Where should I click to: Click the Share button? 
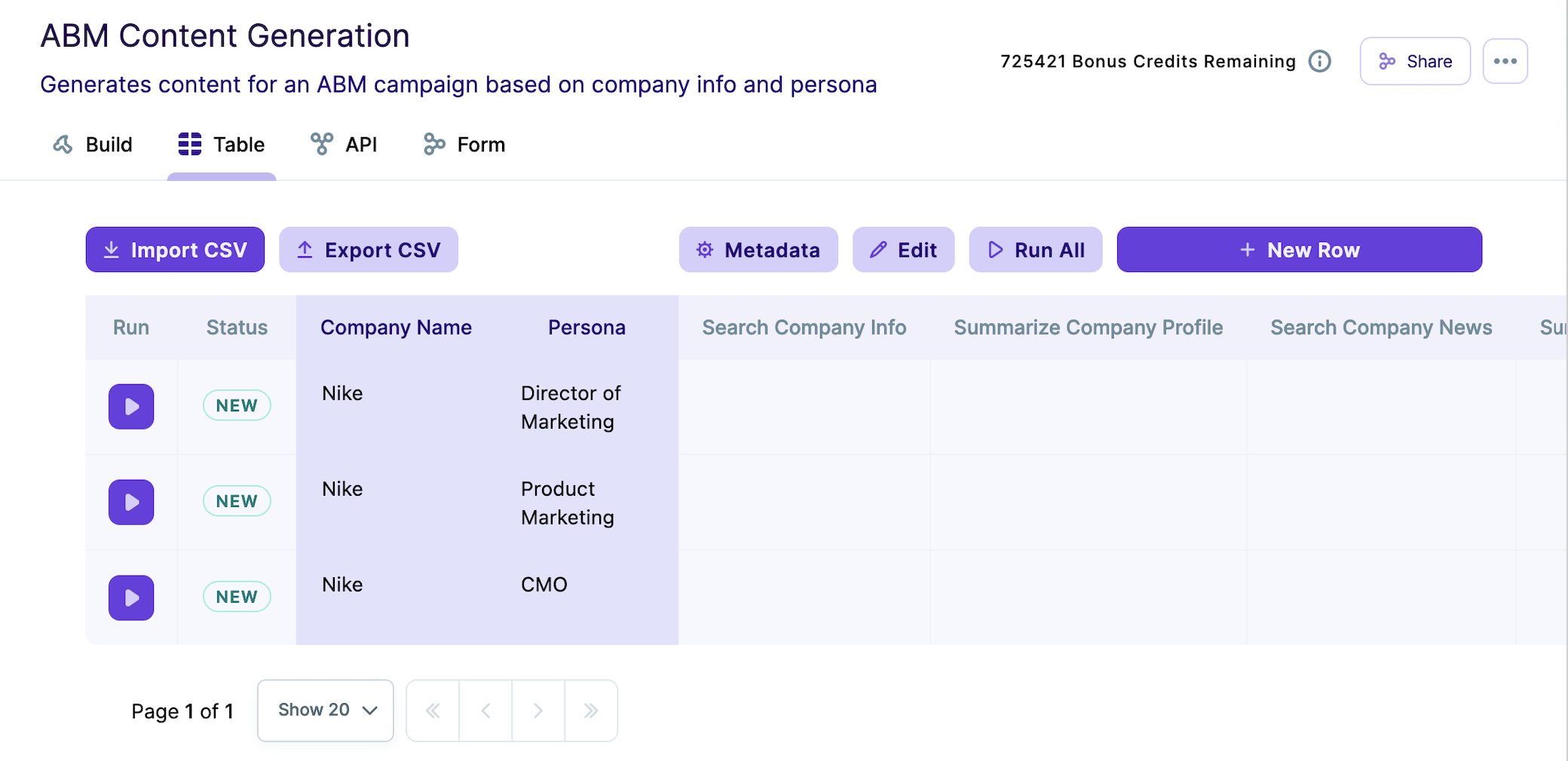1415,61
